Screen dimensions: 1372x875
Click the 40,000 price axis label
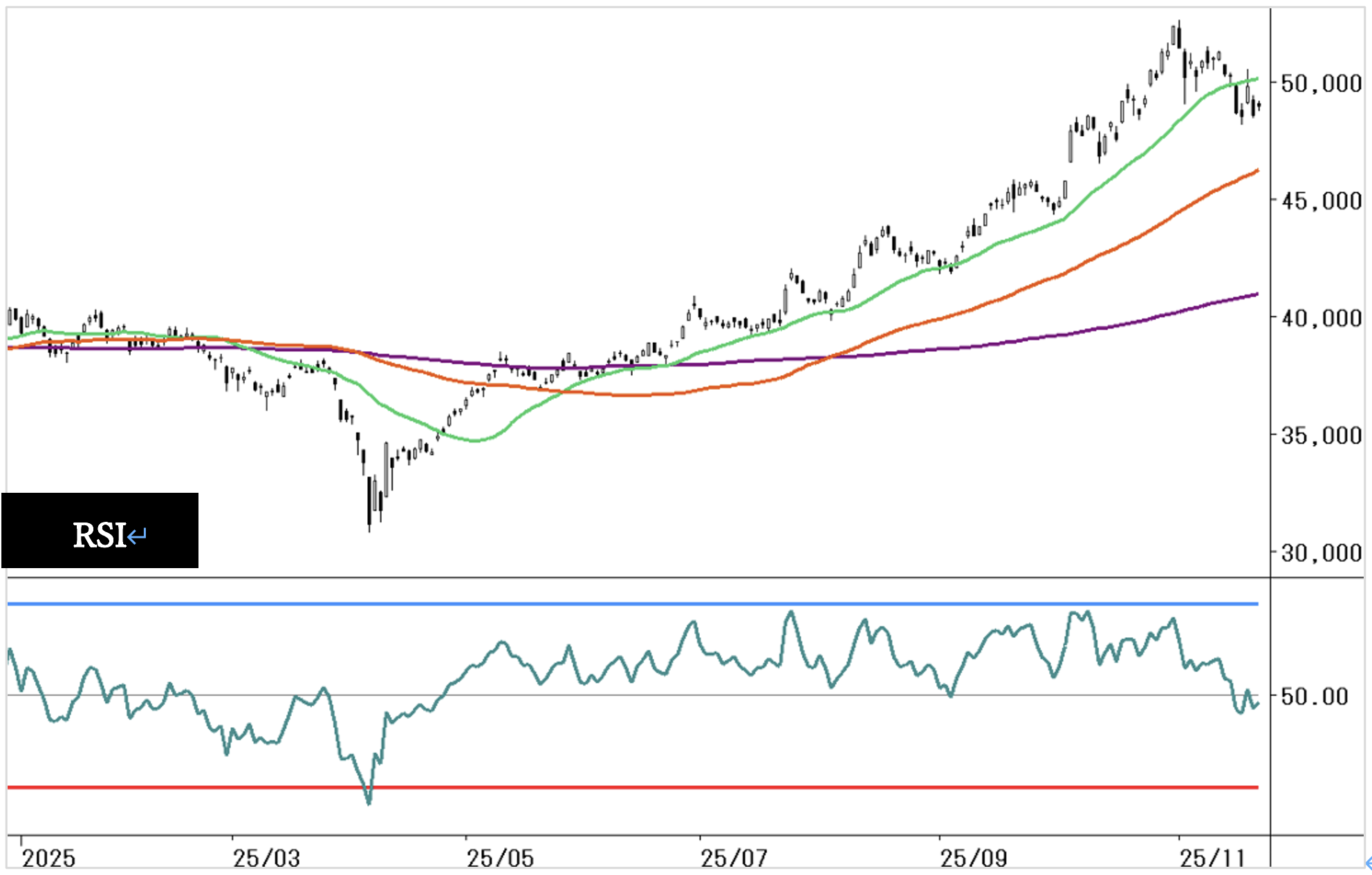(1321, 319)
